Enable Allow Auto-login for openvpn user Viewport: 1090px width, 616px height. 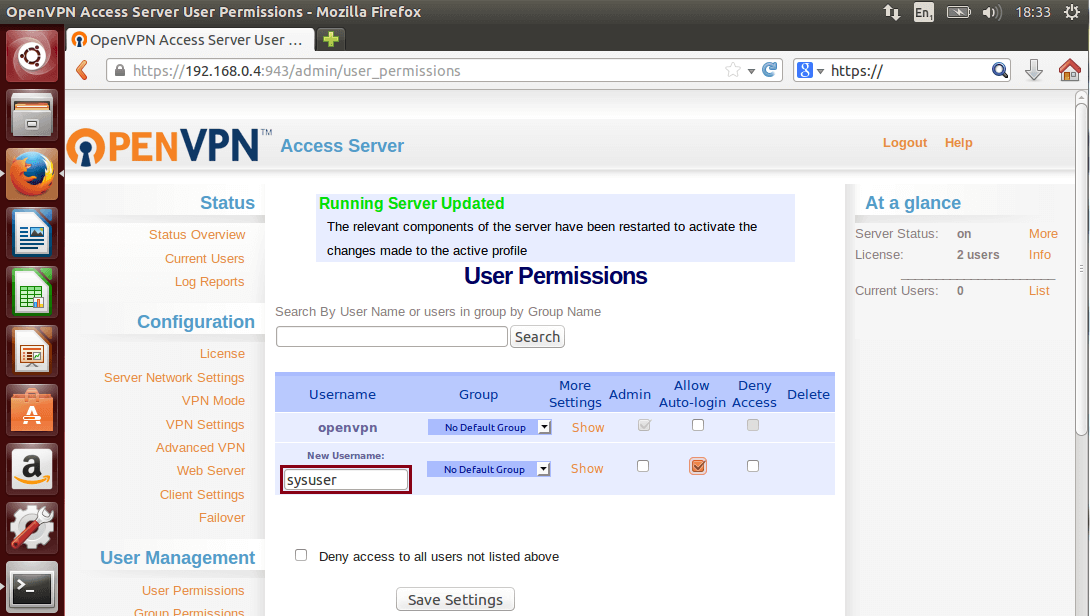tap(698, 425)
